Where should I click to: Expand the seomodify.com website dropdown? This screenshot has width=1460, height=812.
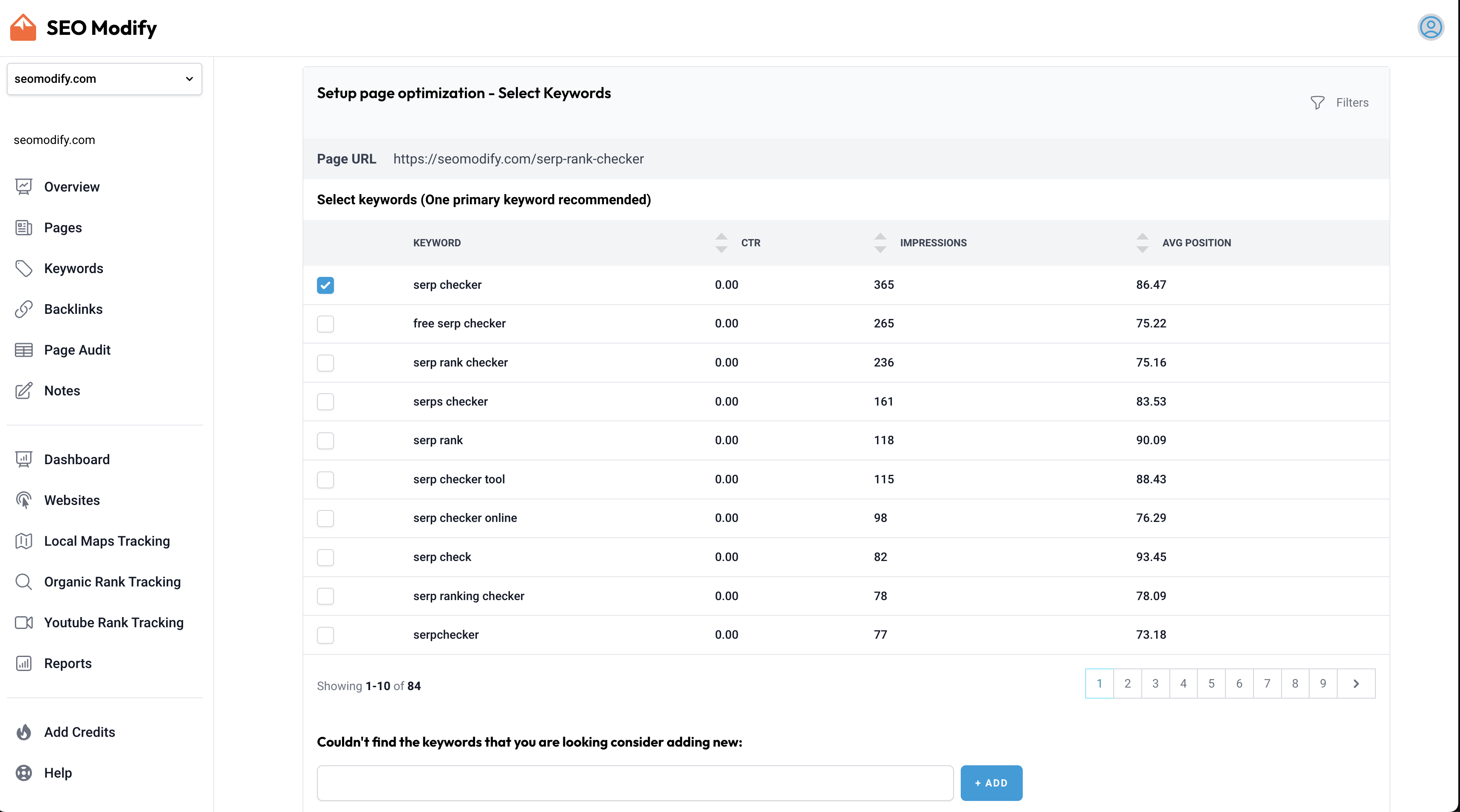[104, 79]
